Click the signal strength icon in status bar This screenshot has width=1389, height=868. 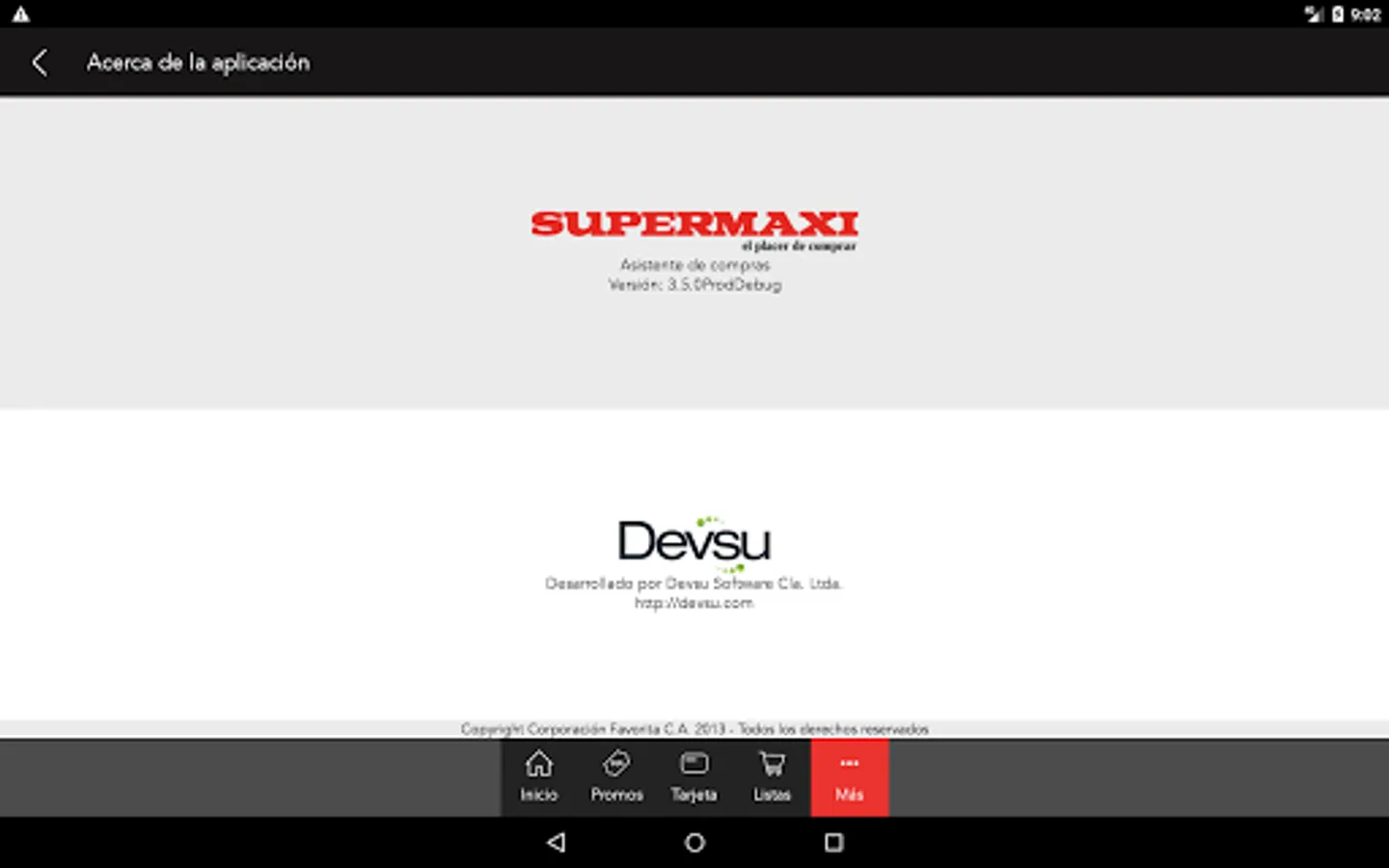pos(1314,14)
